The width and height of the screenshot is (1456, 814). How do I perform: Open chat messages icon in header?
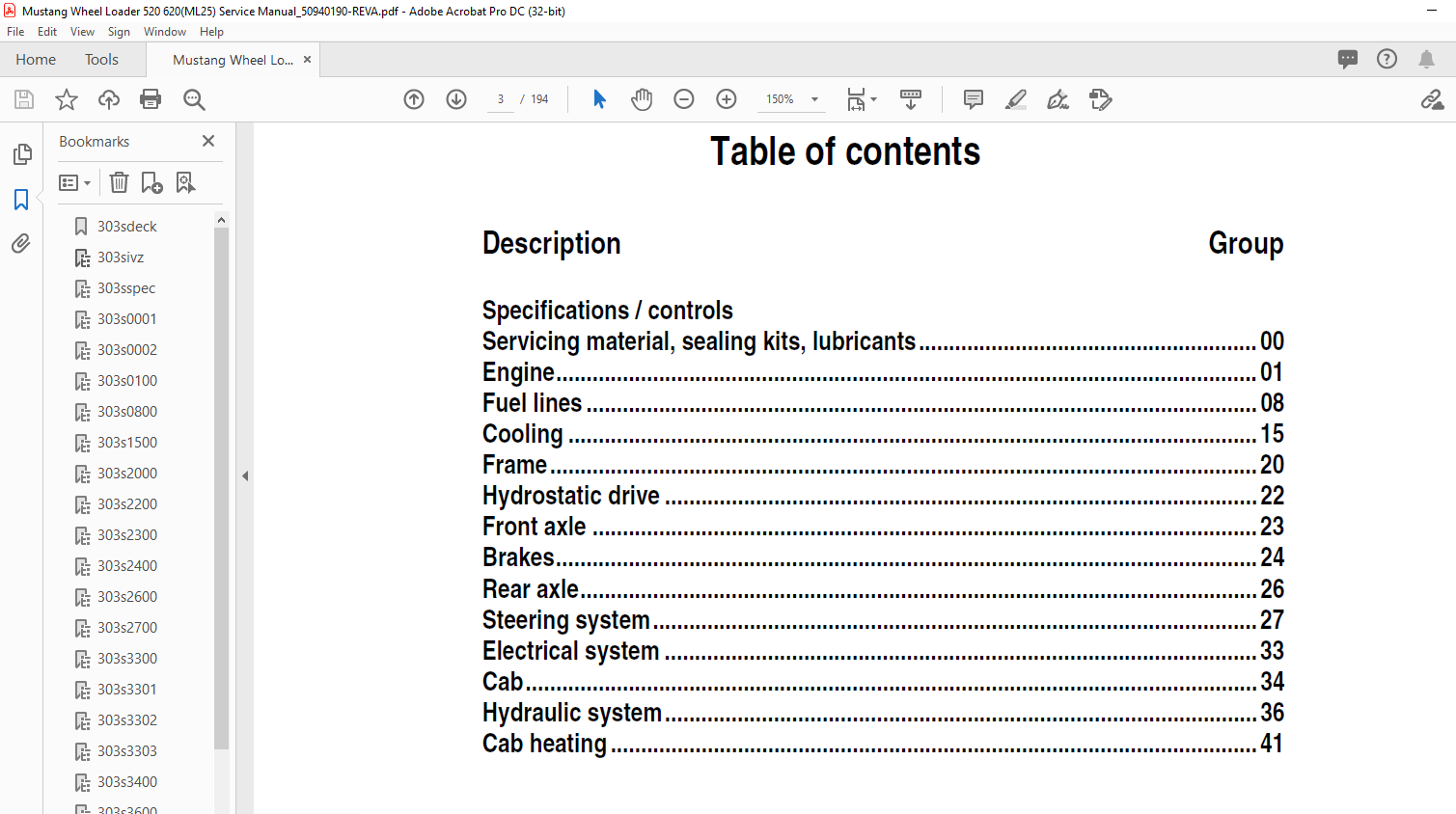(x=1348, y=60)
